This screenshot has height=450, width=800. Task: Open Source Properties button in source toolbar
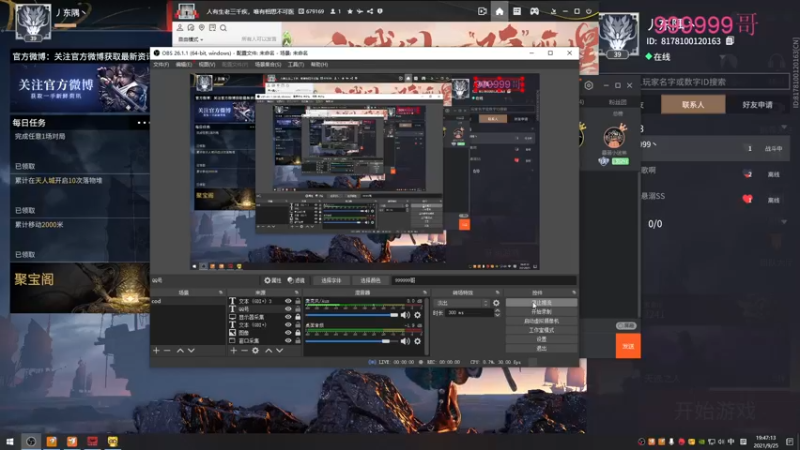pos(273,280)
